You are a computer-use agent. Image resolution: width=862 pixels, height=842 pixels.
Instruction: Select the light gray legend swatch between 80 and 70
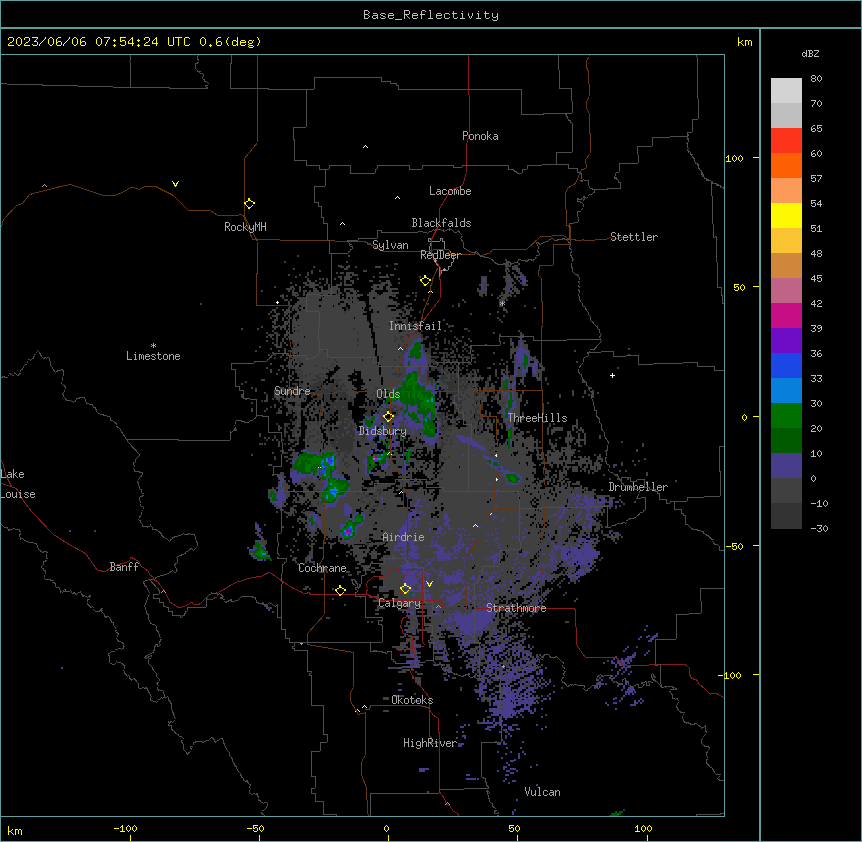click(786, 91)
